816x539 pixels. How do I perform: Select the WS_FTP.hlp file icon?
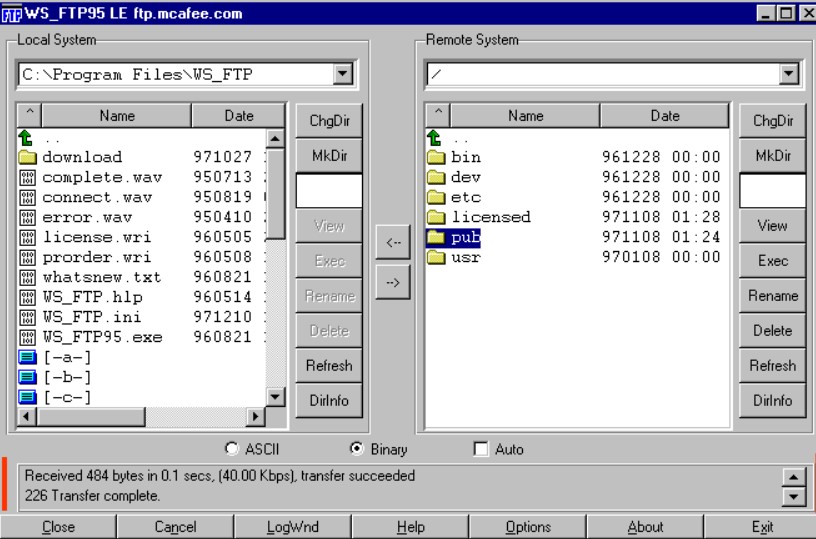click(27, 297)
